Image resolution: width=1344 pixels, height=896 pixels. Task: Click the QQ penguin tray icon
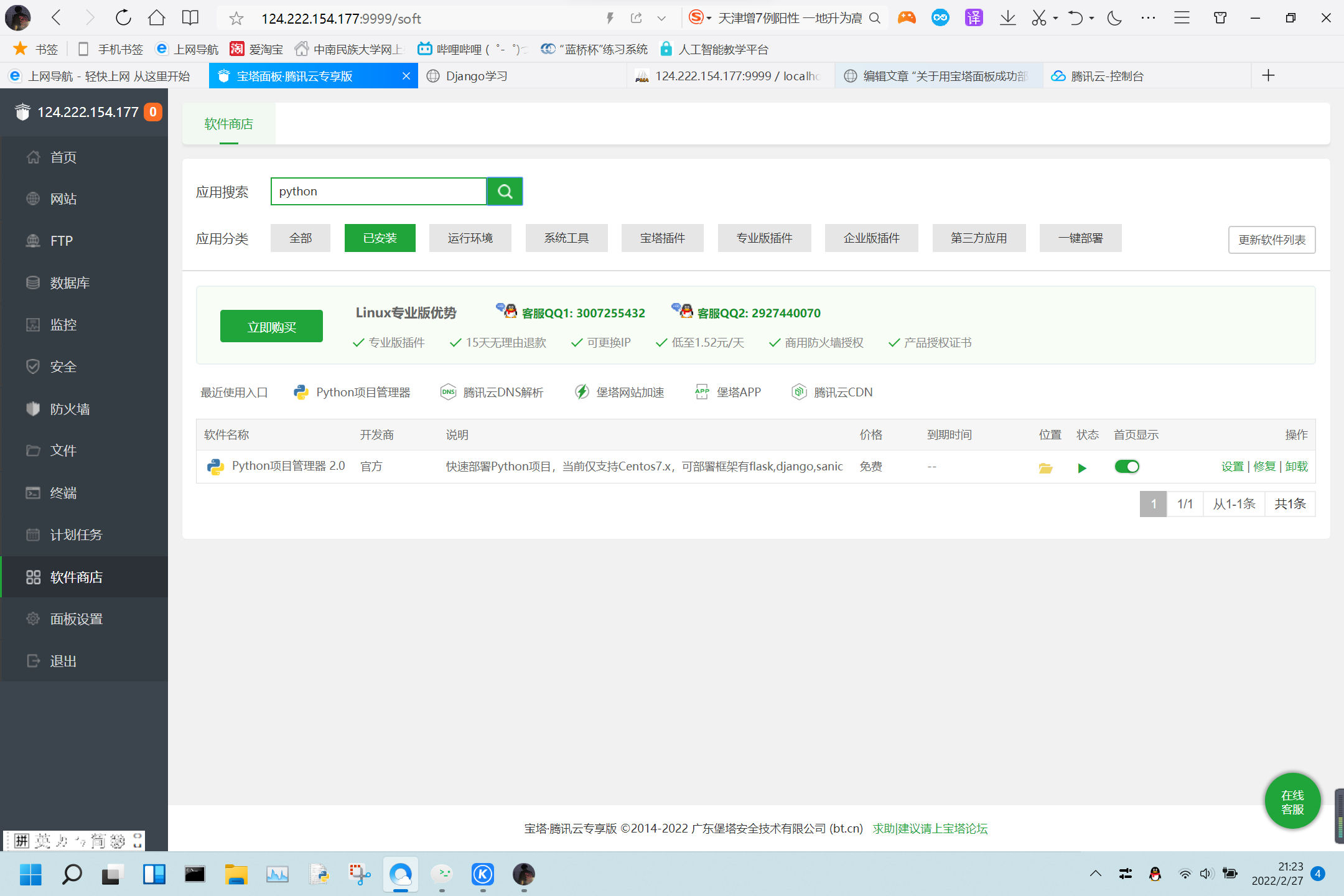tap(1155, 874)
